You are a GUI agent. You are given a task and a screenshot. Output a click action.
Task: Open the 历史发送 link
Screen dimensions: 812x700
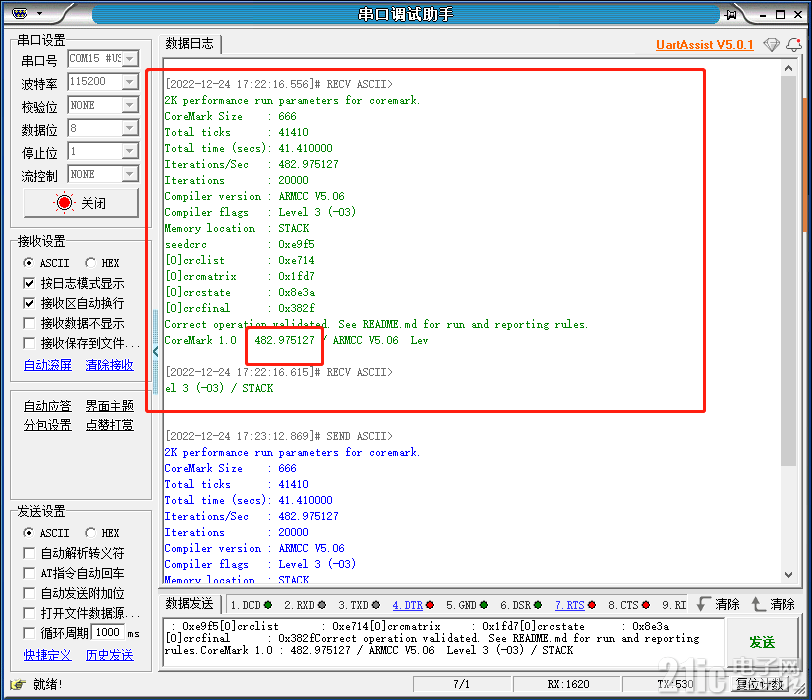point(109,655)
